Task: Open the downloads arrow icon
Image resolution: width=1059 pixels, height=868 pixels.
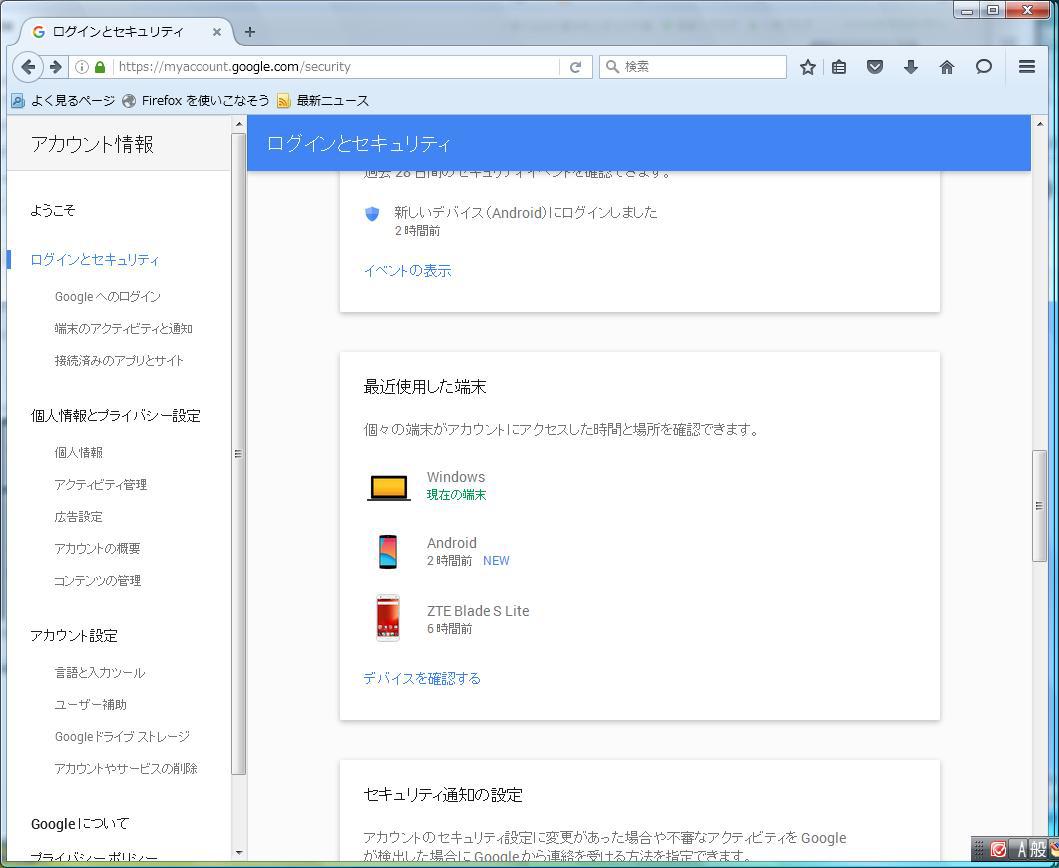Action: coord(910,67)
